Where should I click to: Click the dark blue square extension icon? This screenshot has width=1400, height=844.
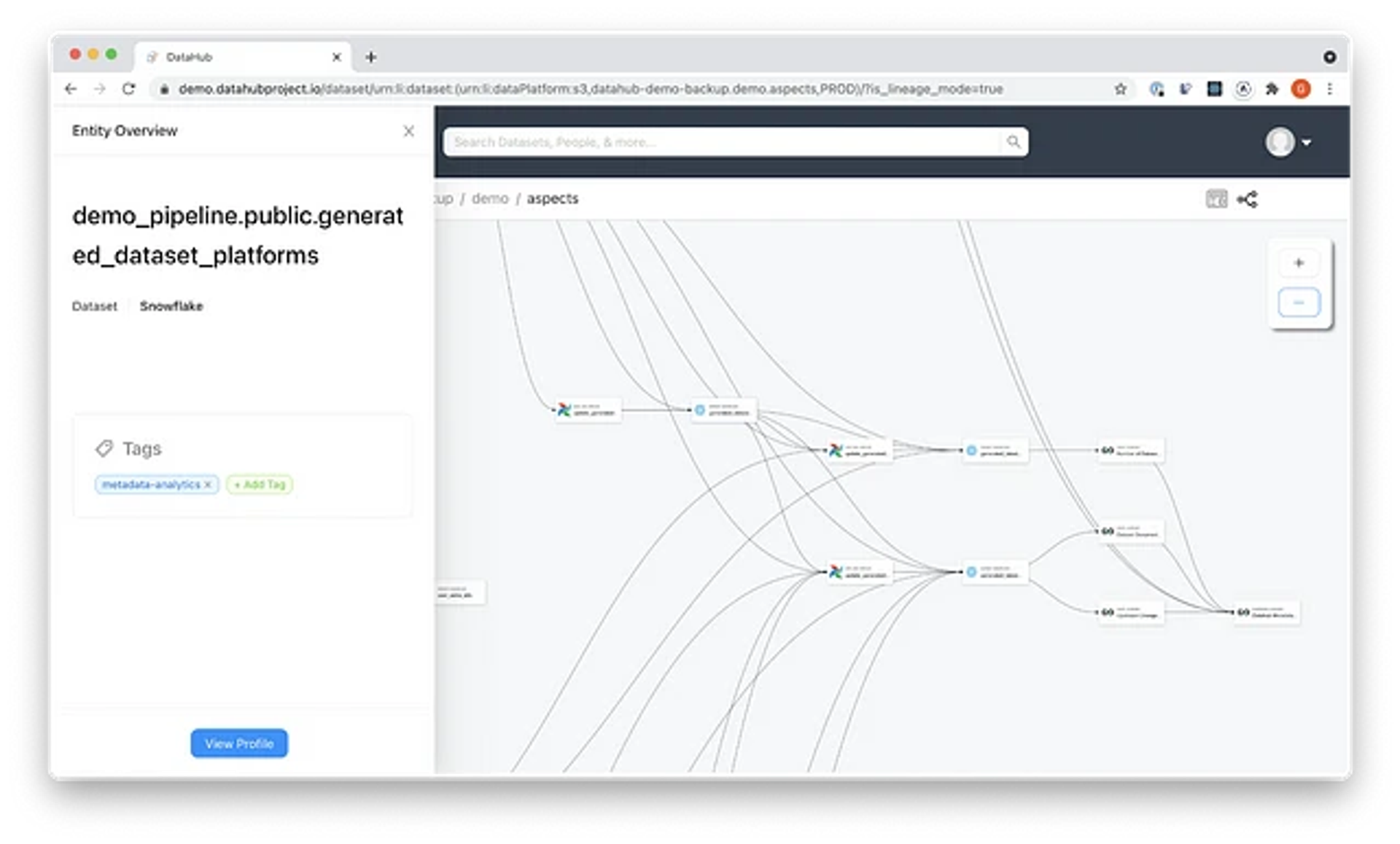click(1214, 89)
